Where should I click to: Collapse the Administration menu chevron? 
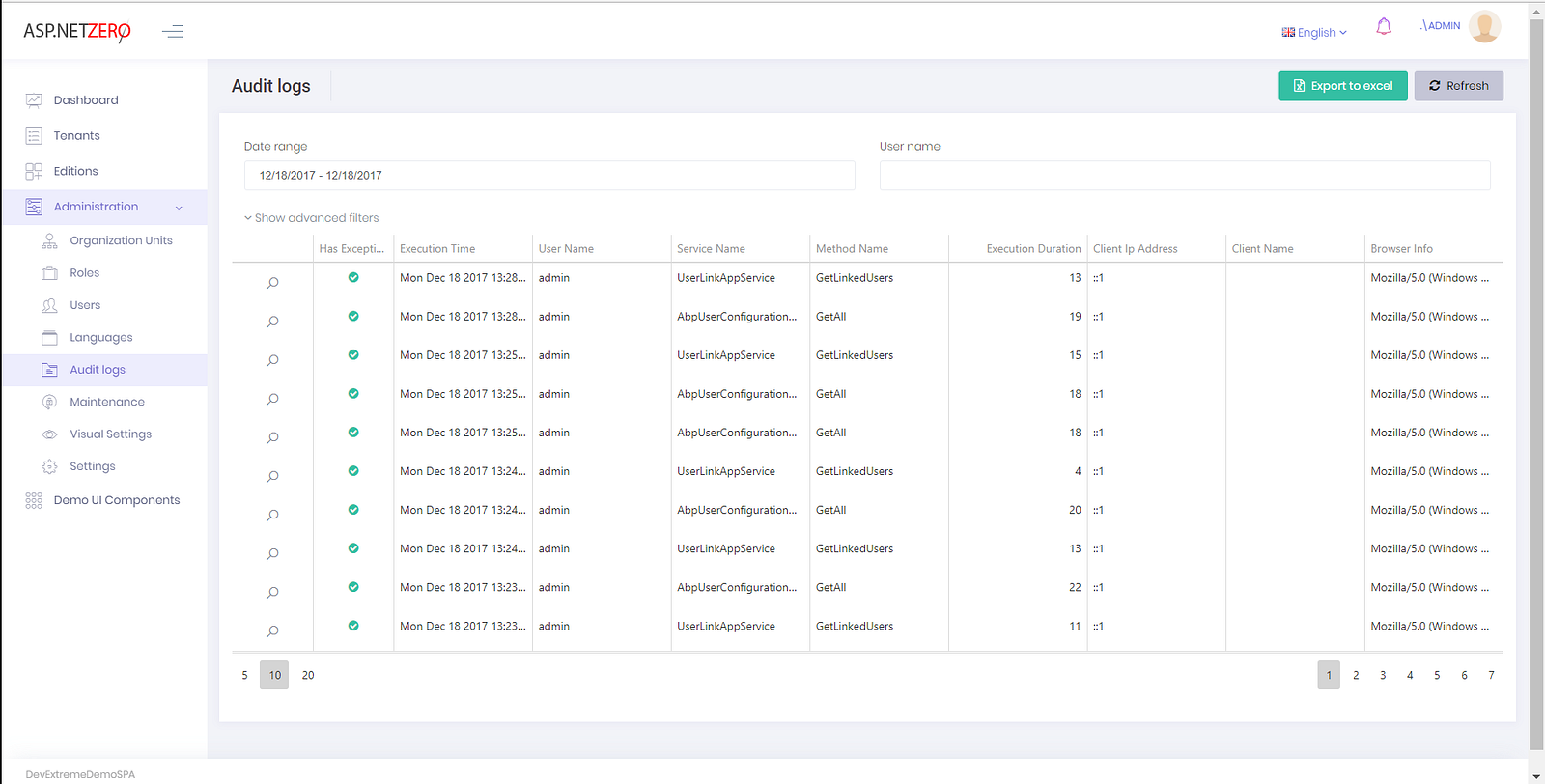point(179,208)
